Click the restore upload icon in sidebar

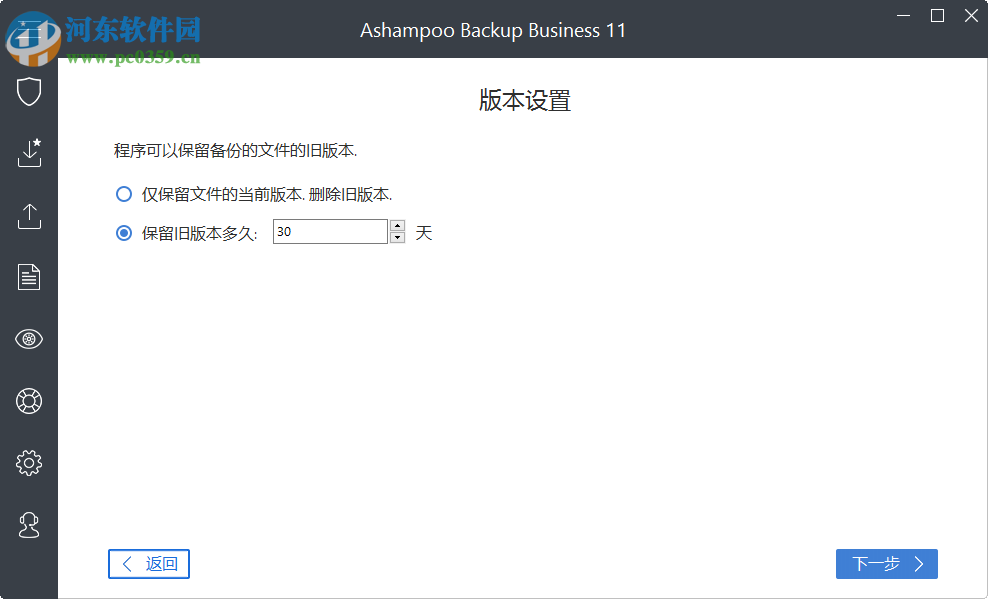click(x=29, y=216)
